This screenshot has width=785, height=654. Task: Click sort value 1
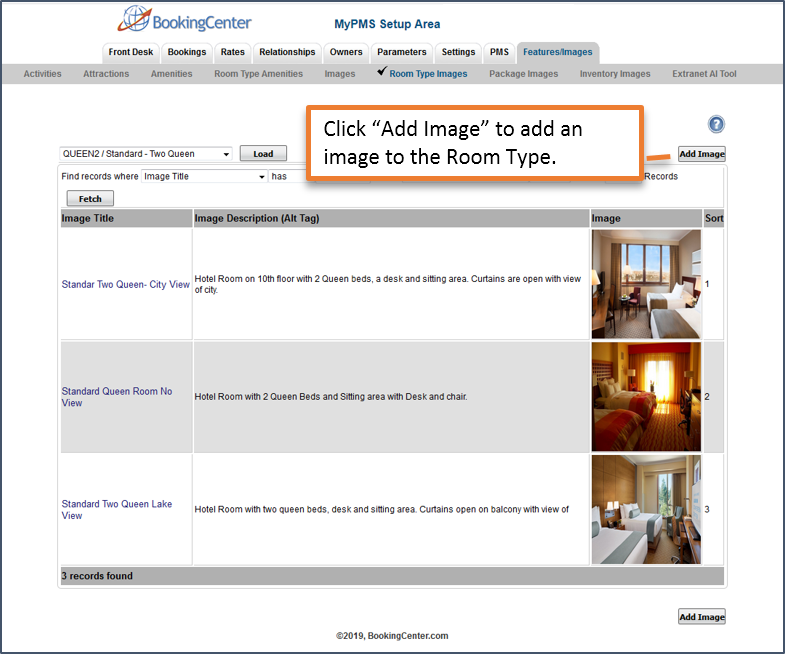click(x=707, y=284)
